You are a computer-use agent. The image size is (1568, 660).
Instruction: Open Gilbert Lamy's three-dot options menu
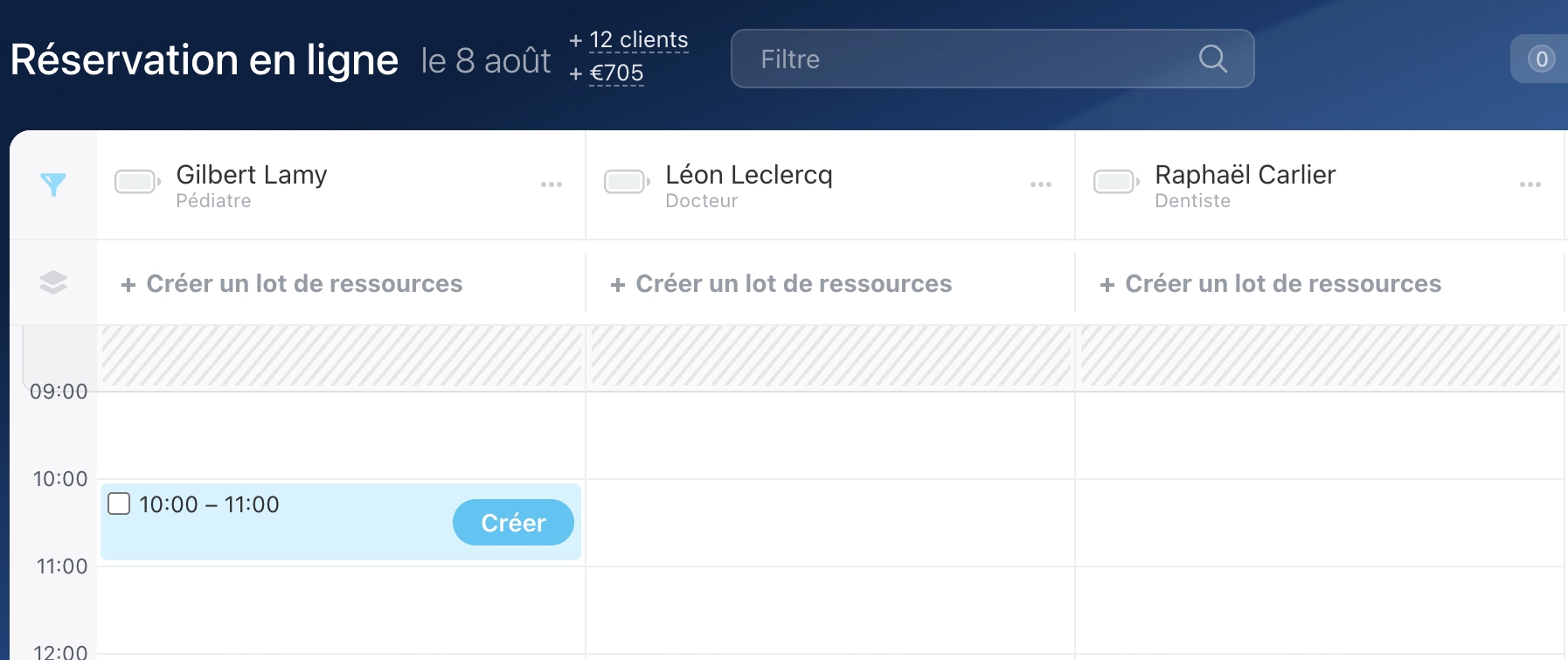552,184
